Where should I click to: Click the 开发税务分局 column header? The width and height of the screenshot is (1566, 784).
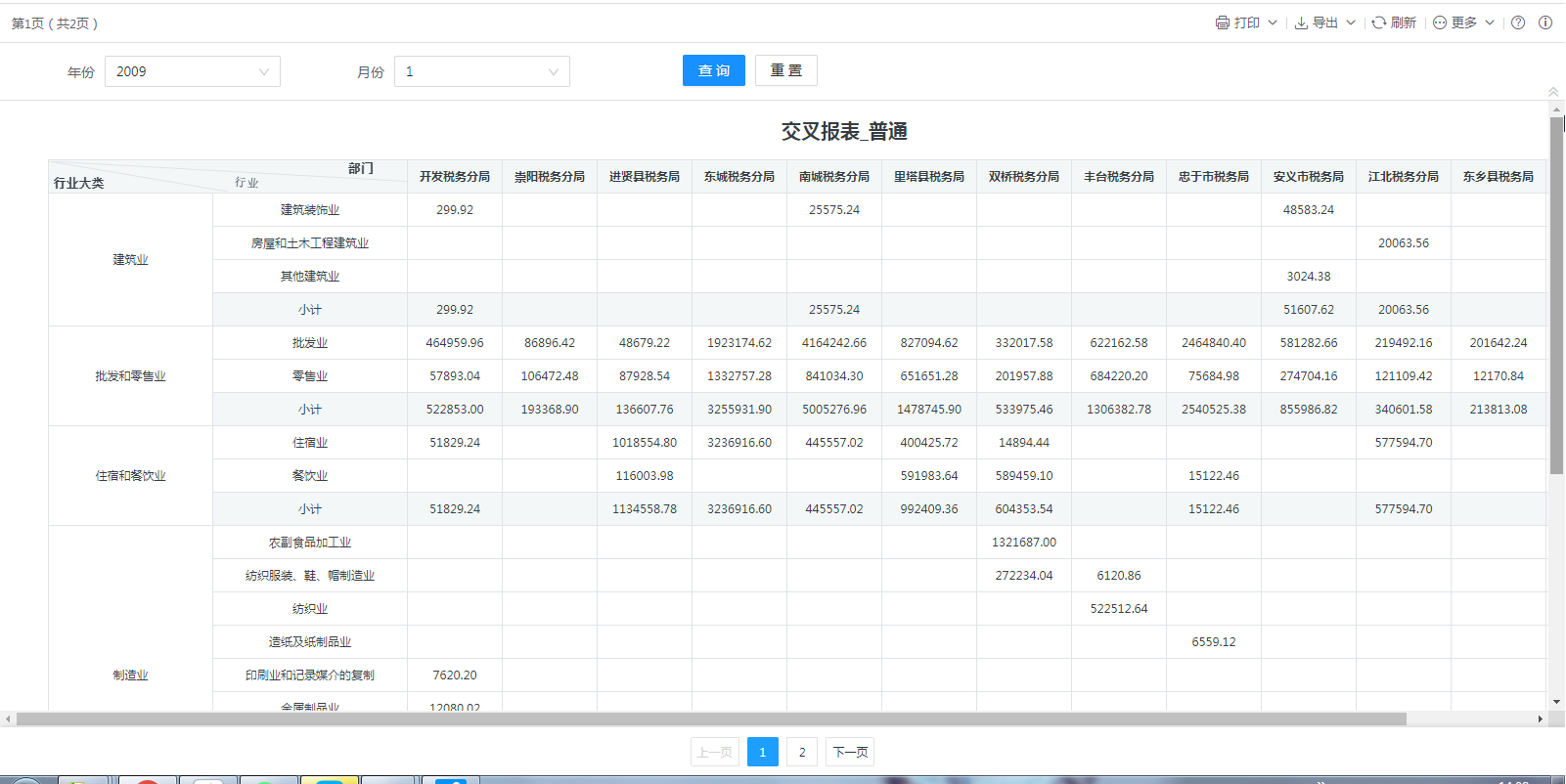click(455, 177)
